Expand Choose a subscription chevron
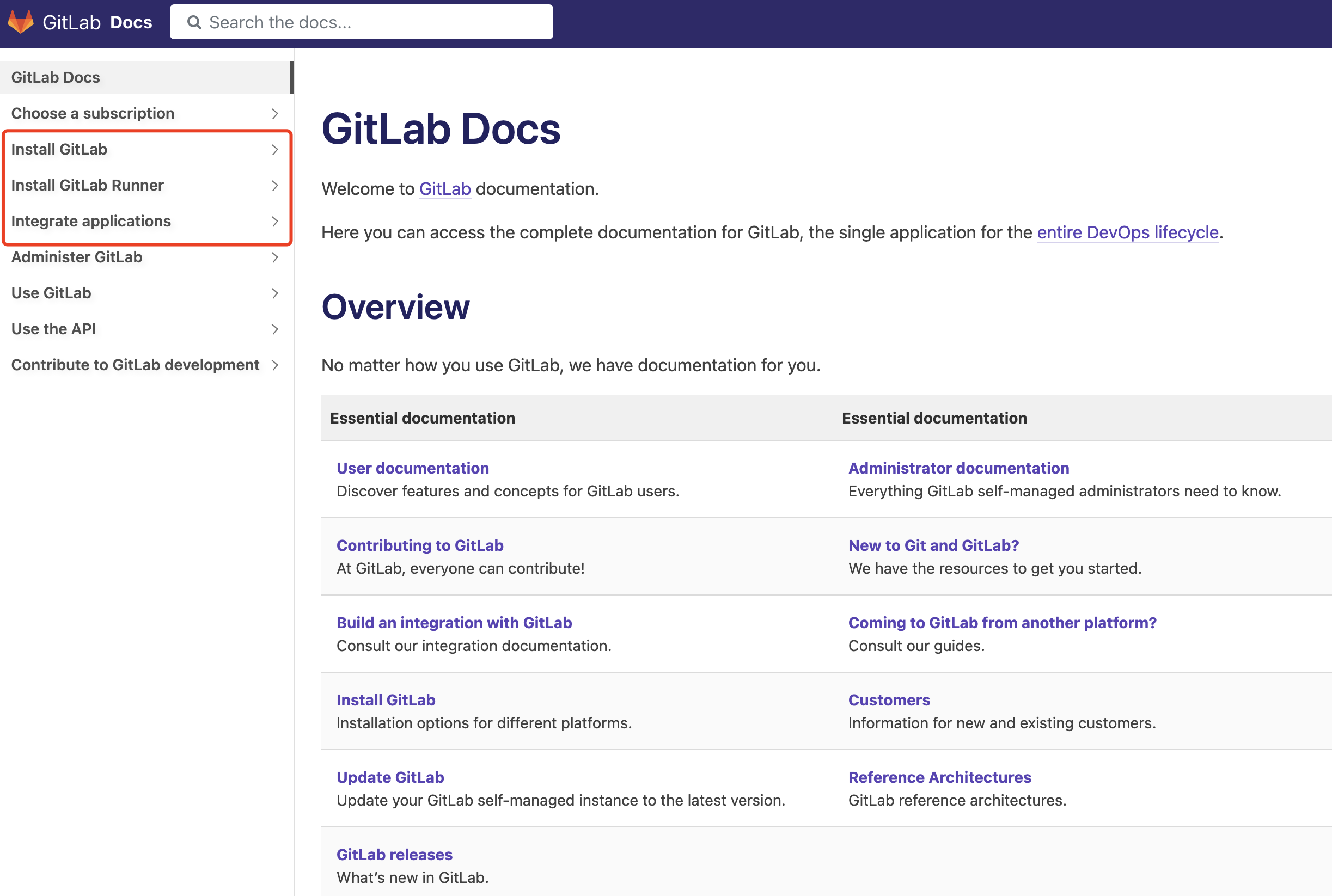The image size is (1332, 896). tap(275, 113)
